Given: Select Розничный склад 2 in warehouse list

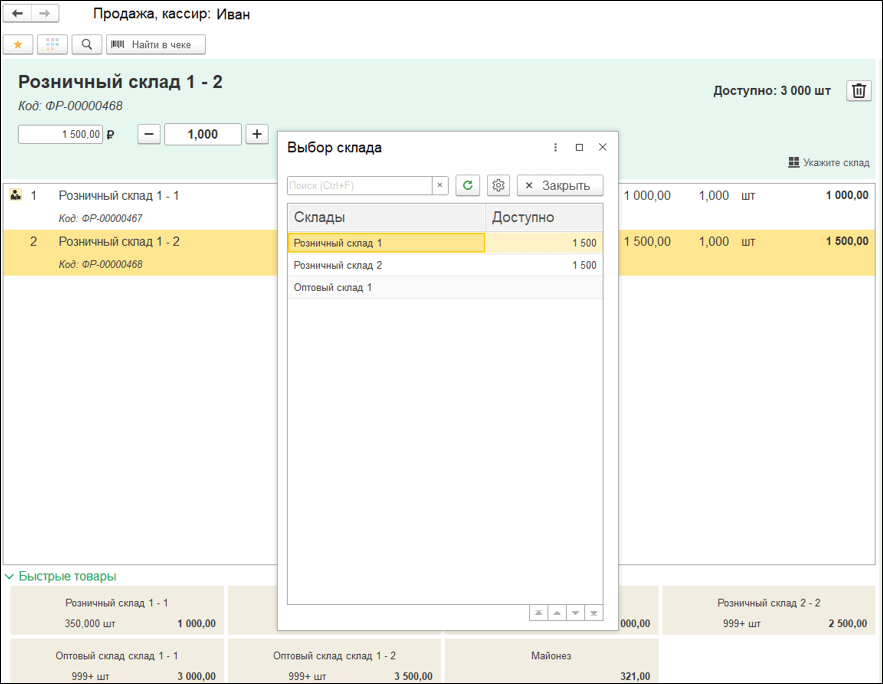Looking at the screenshot, I should [338, 266].
